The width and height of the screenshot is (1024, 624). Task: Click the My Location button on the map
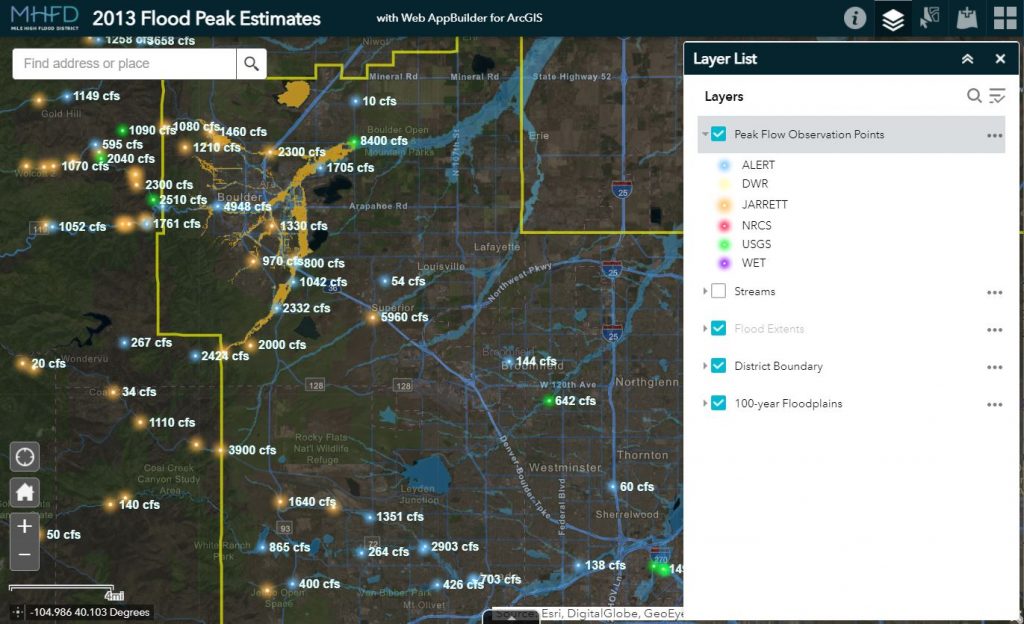(23, 456)
